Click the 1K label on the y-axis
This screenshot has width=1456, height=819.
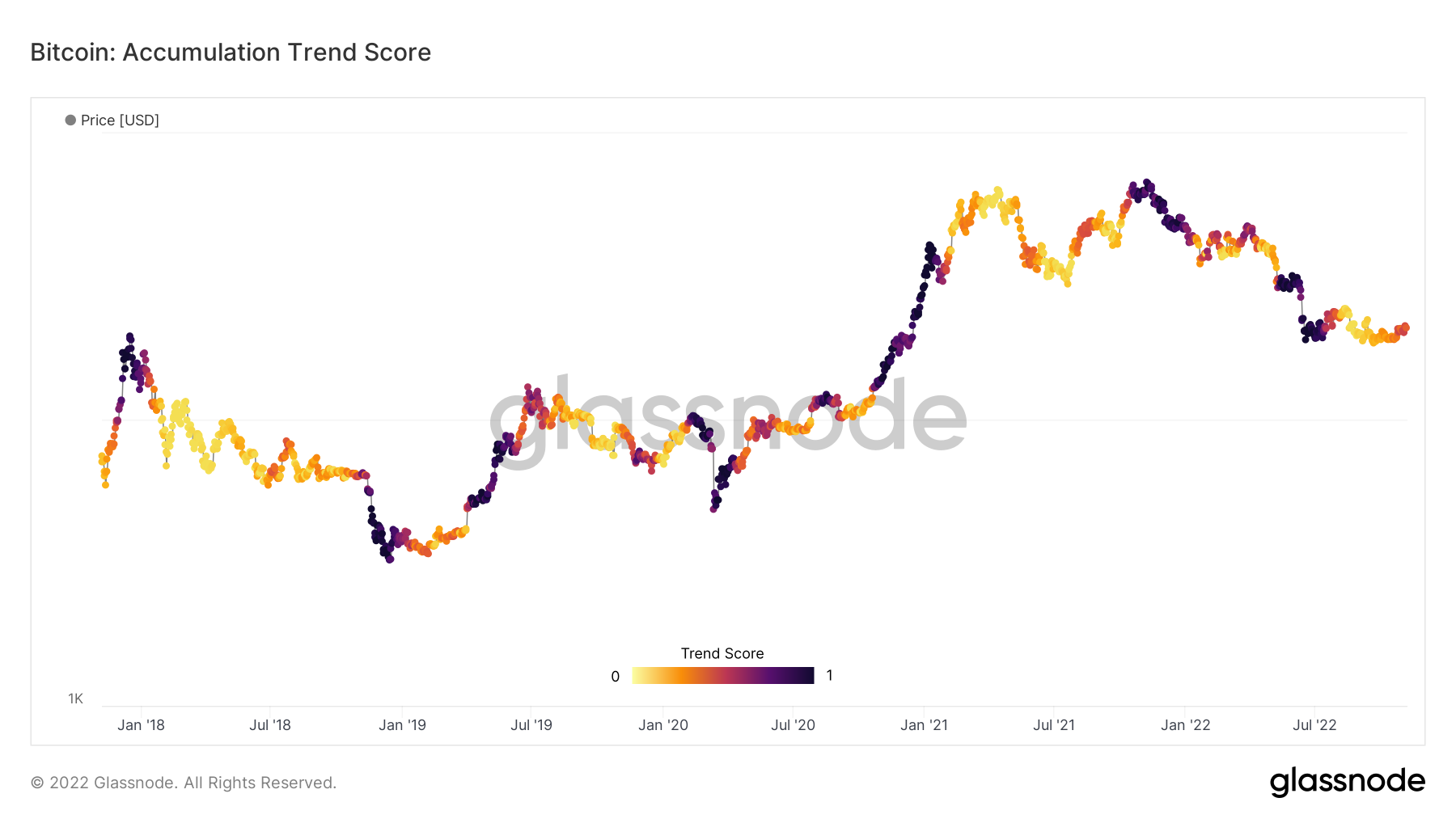point(75,699)
